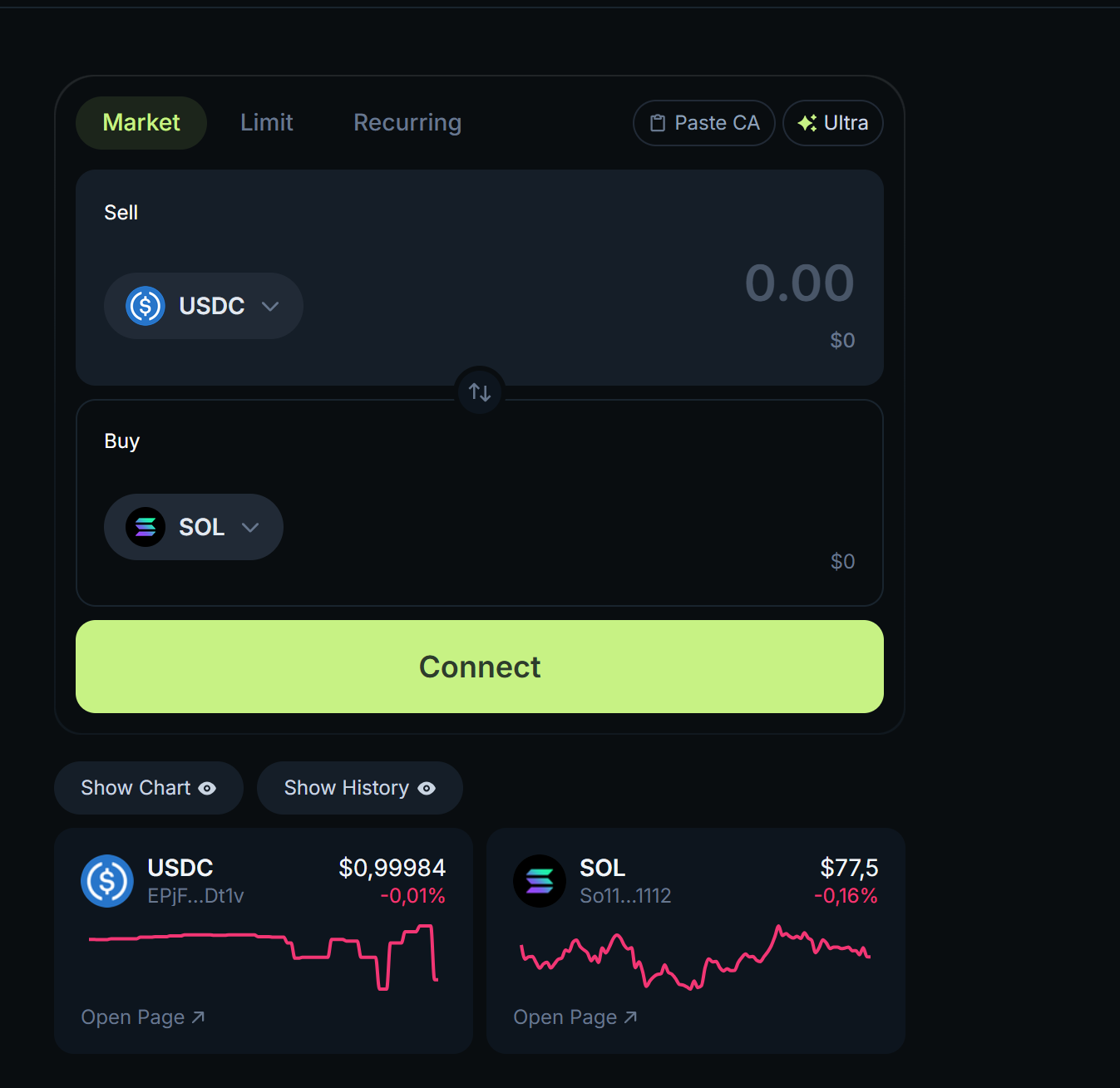
Task: Click the sell amount field showing 0.00
Action: coord(799,283)
